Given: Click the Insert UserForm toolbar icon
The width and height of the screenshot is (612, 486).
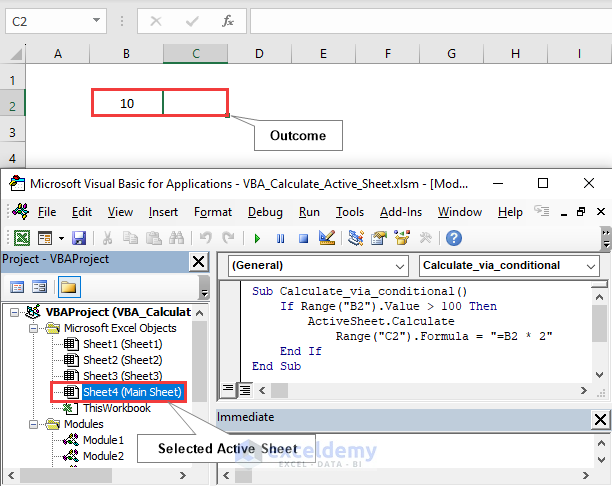Looking at the screenshot, I should coord(45,238).
